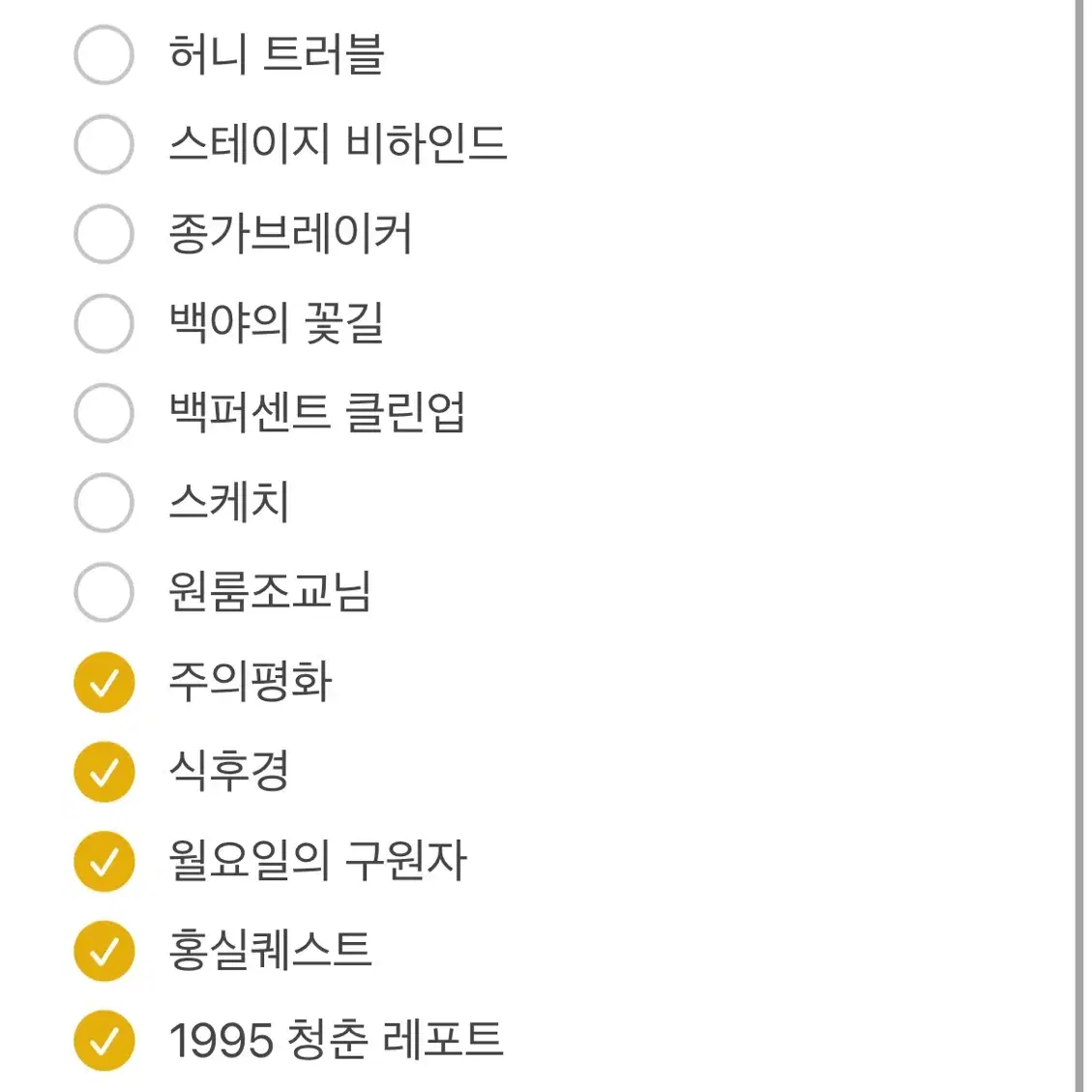This screenshot has width=1092, height=1092.
Task: Select the 백야의 꽃길 title text
Action: (276, 324)
